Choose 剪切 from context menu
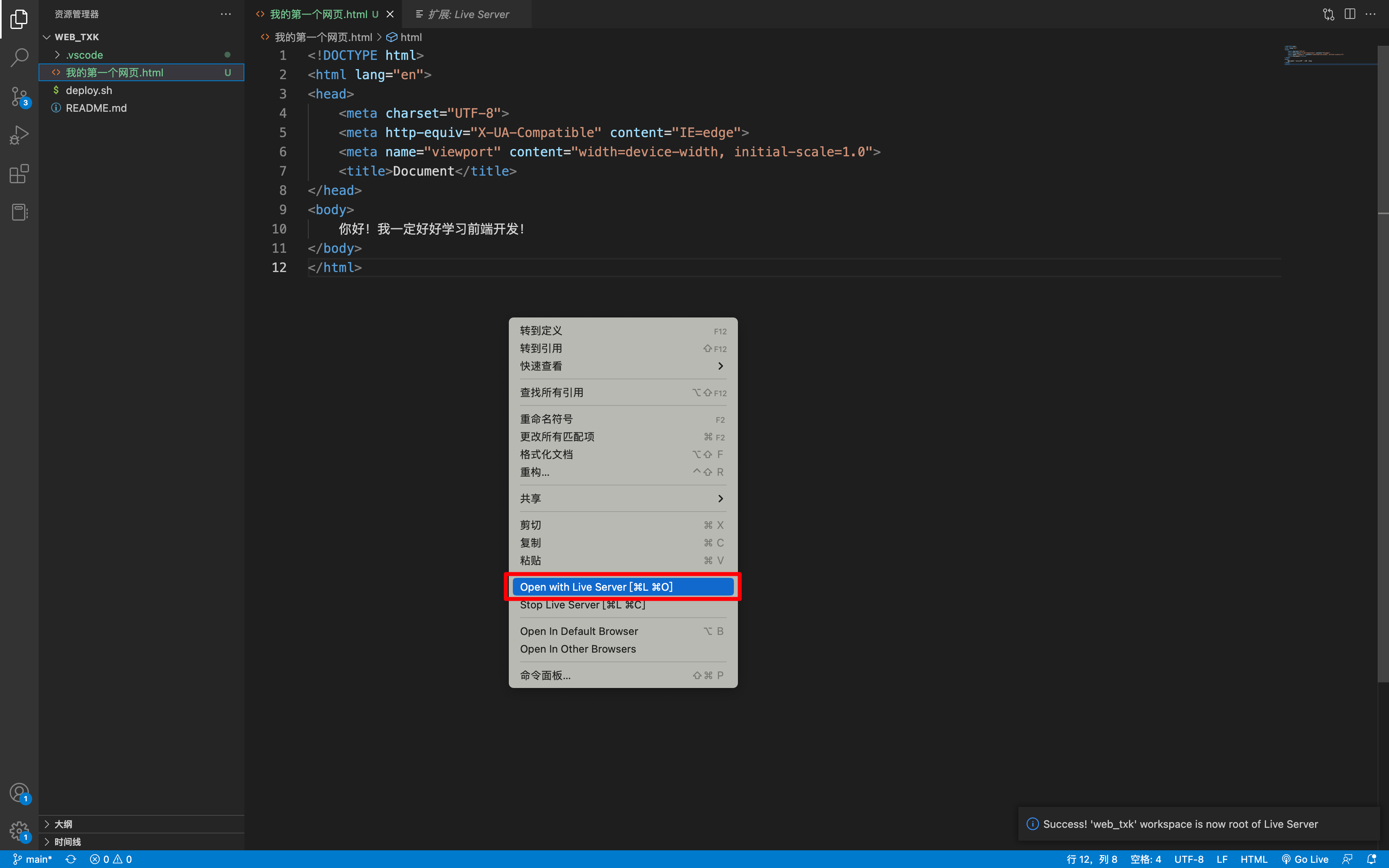The image size is (1389, 868). (623, 525)
